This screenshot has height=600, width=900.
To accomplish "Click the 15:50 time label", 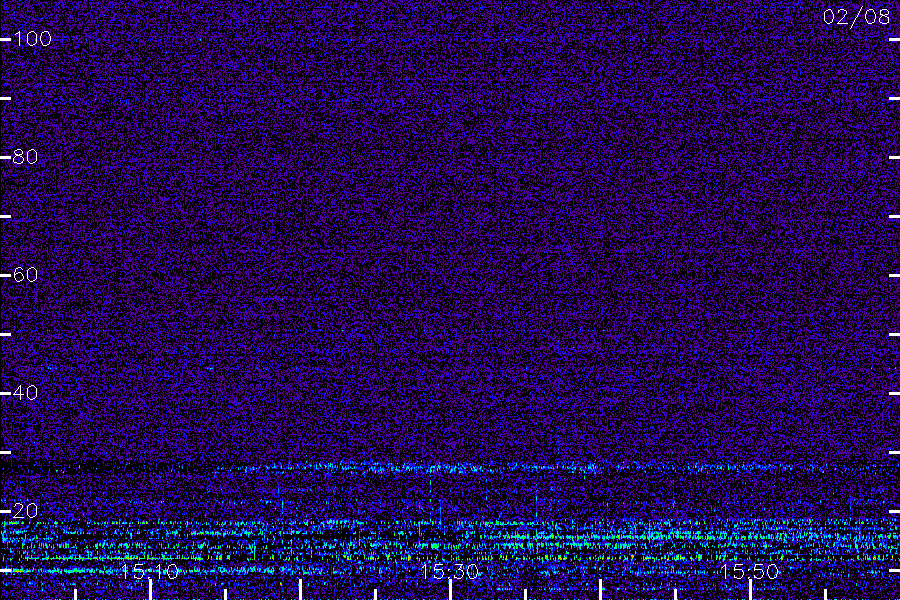I will 750,572.
